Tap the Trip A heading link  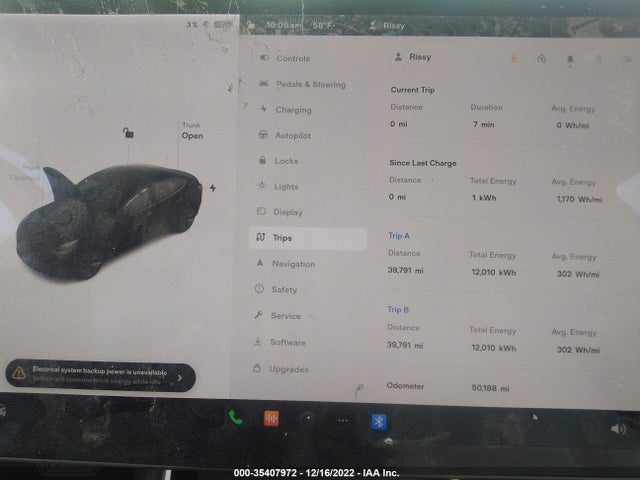click(x=399, y=236)
